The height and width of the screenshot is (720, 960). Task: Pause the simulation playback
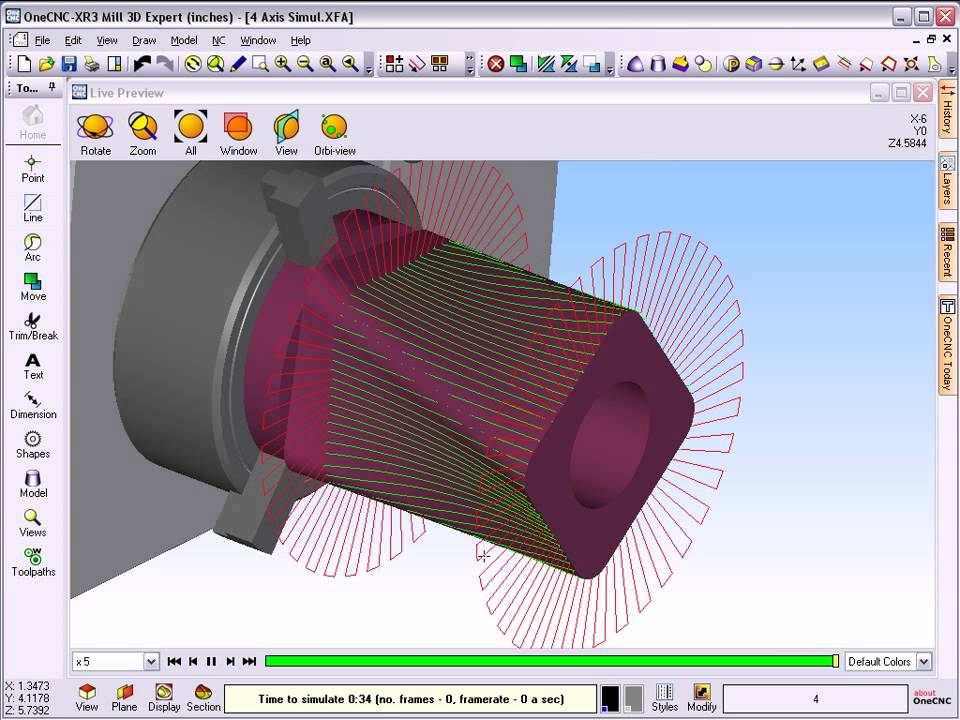pos(211,662)
